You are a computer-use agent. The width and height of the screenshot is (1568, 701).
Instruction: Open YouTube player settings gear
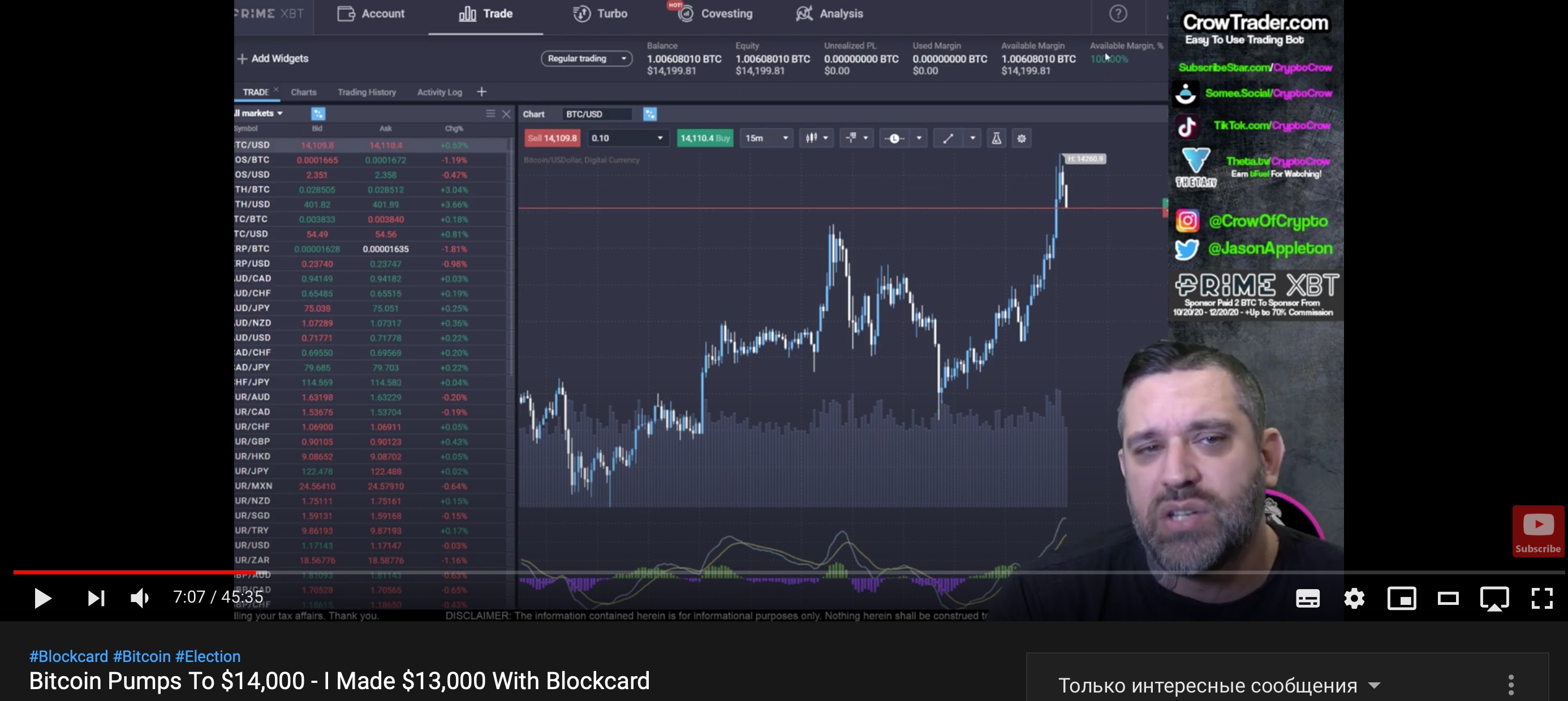coord(1354,599)
